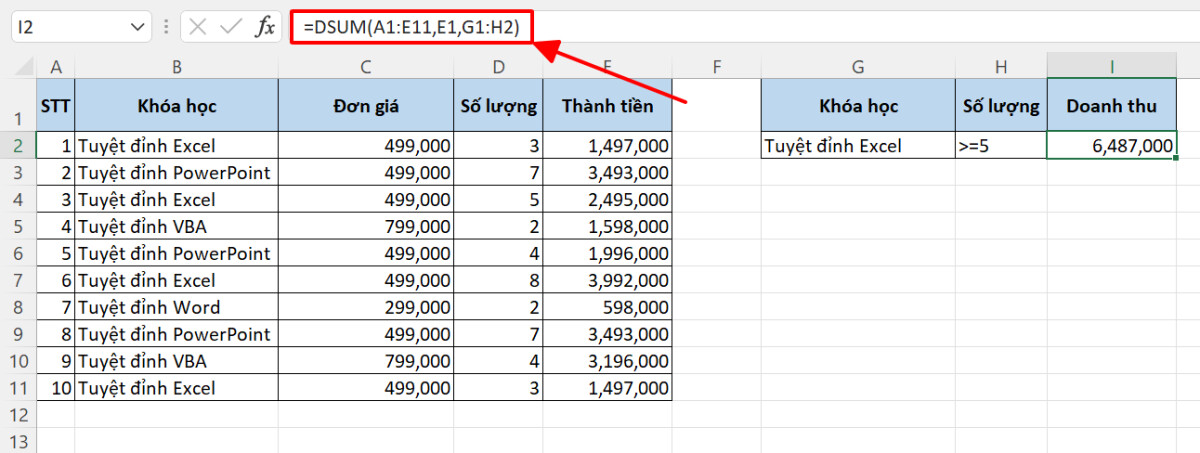The width and height of the screenshot is (1200, 453).
Task: Click Tuyệt đỉnh VBA in row 10
Action: click(x=176, y=361)
